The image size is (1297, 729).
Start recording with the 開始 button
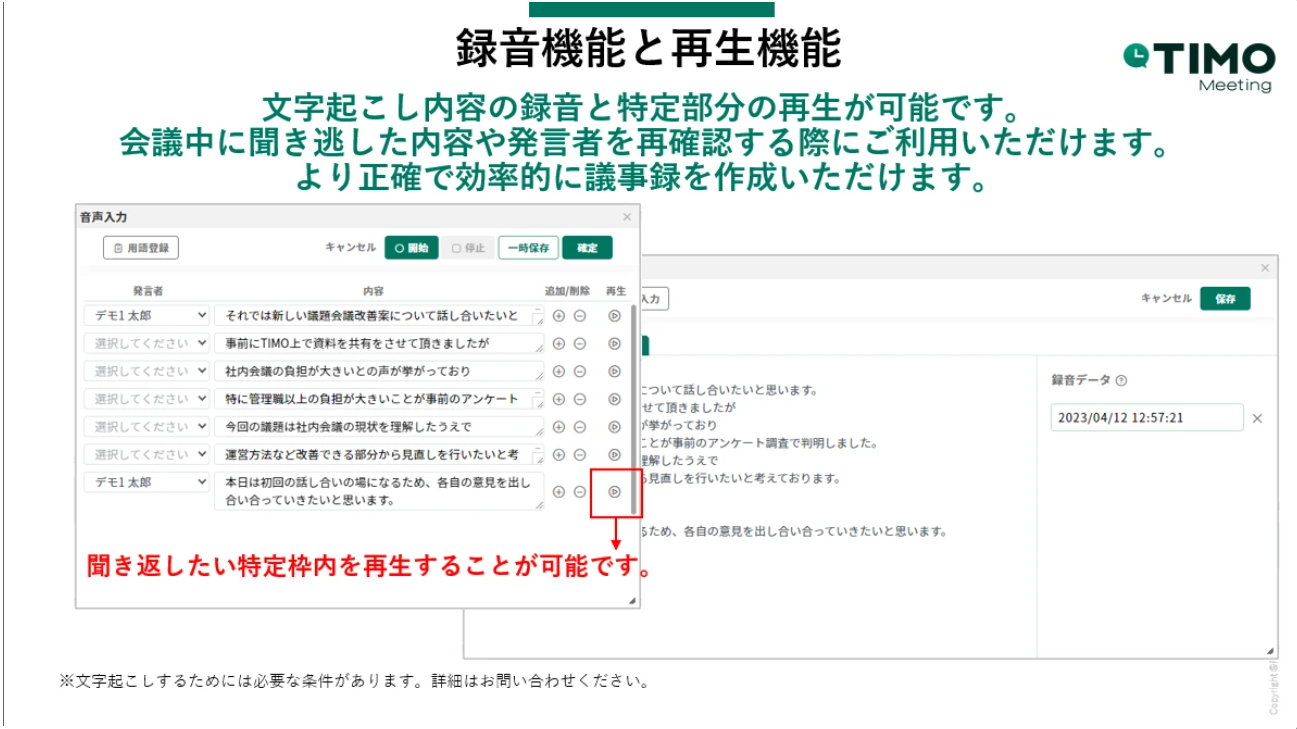click(x=412, y=248)
